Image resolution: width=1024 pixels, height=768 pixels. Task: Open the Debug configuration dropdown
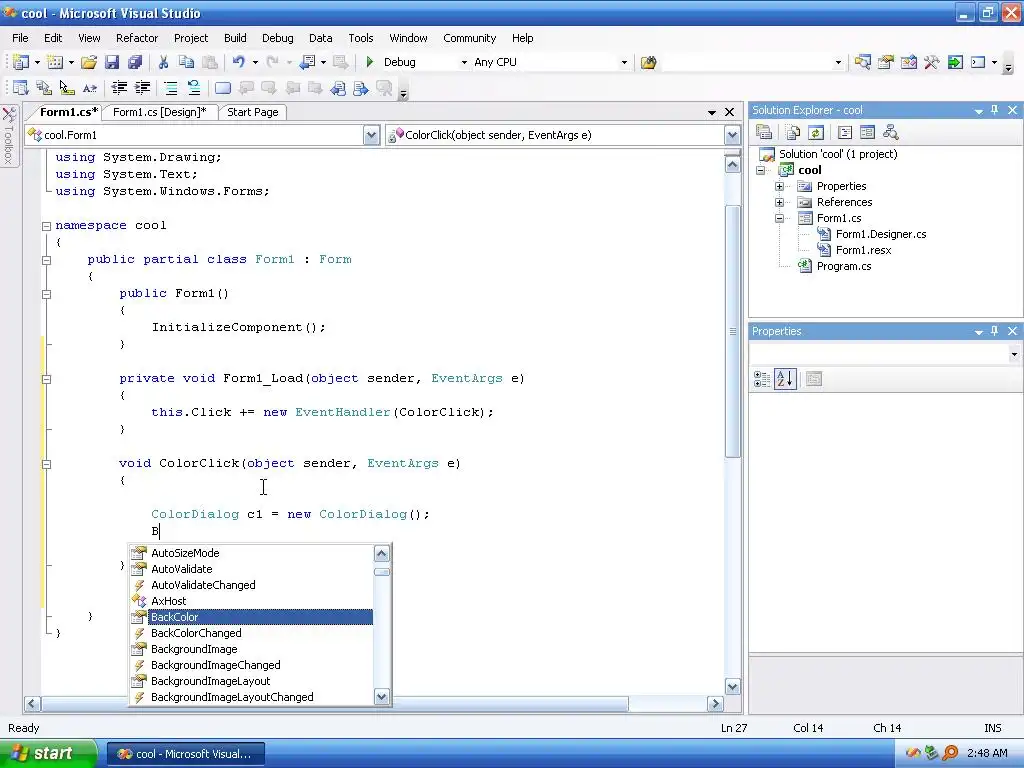click(x=464, y=63)
